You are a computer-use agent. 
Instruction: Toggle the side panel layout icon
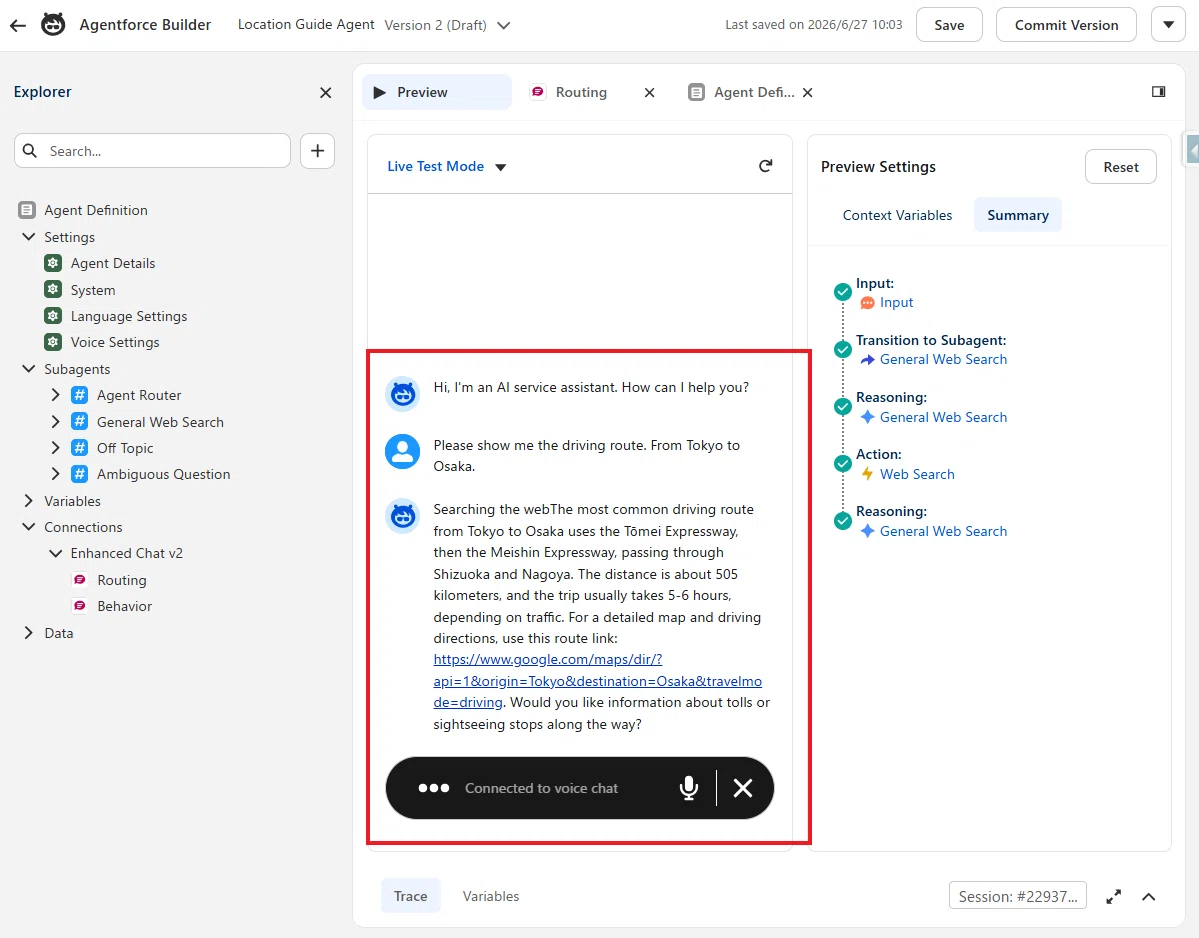[x=1158, y=92]
